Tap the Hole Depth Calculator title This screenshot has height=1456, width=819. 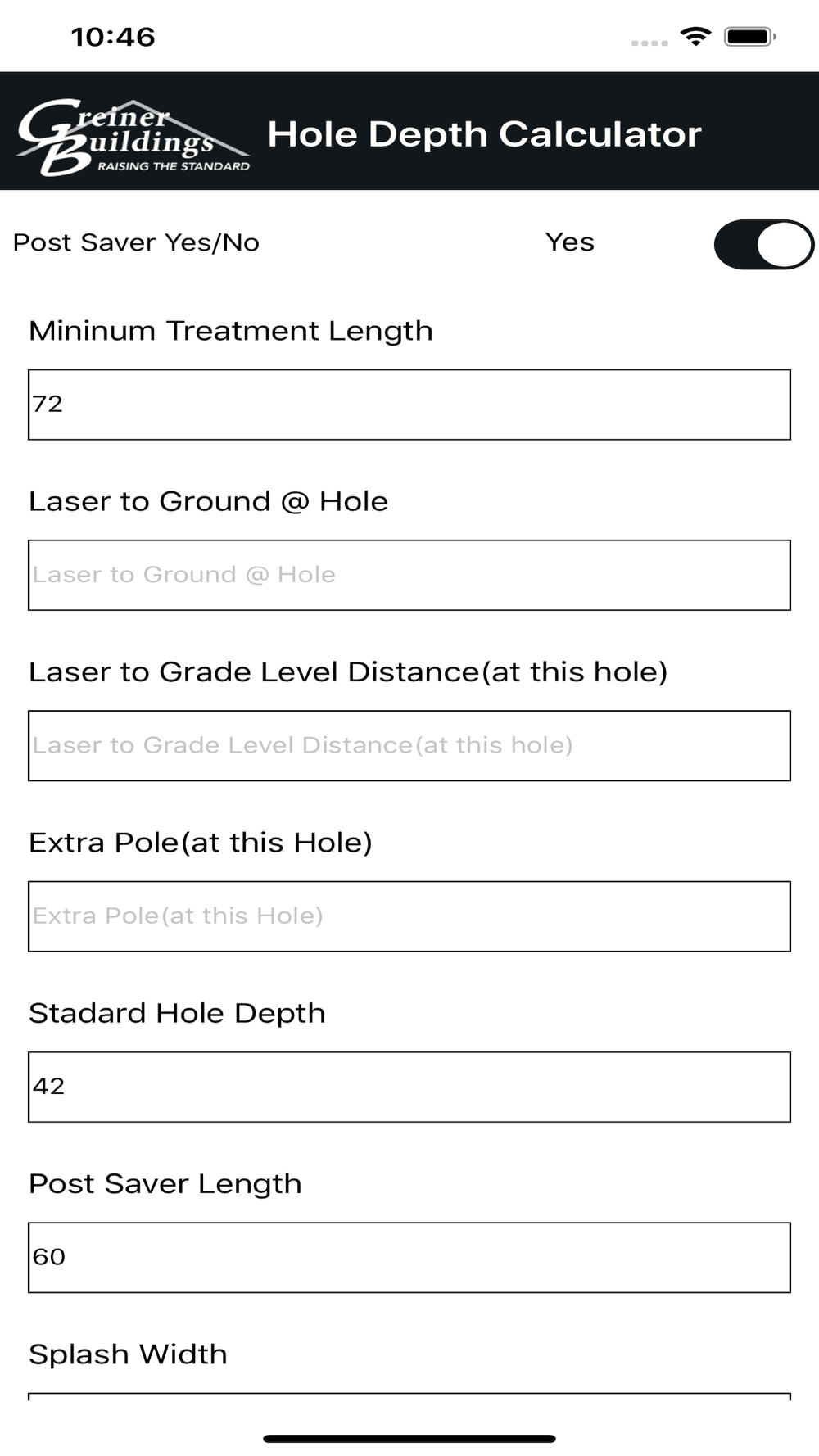[x=484, y=135]
